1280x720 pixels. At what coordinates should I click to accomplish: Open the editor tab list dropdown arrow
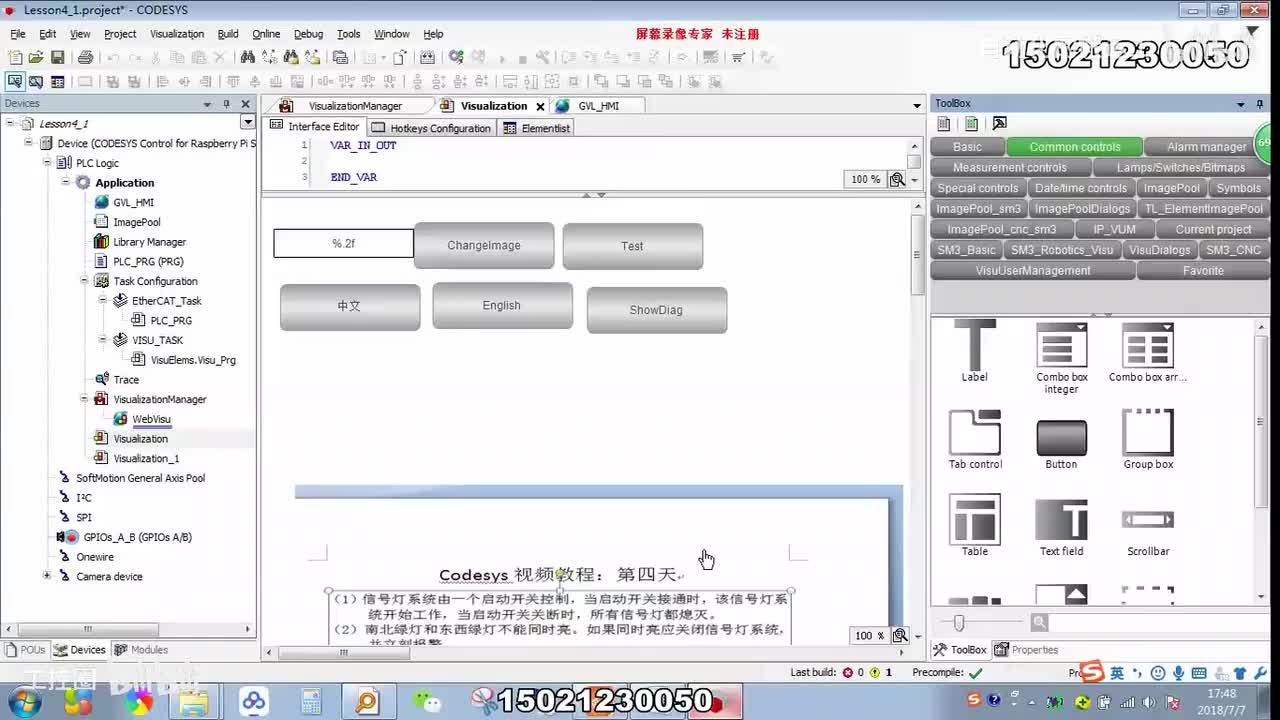[x=917, y=106]
